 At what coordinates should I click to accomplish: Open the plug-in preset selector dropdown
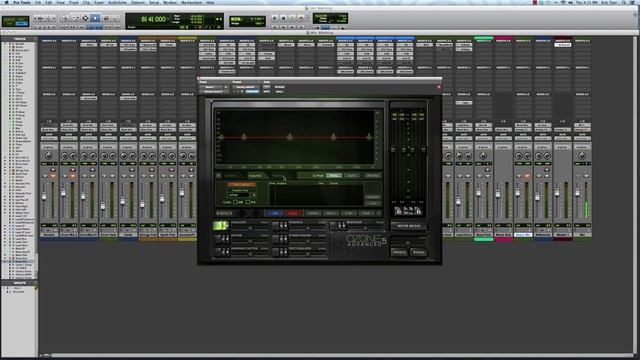(245, 87)
